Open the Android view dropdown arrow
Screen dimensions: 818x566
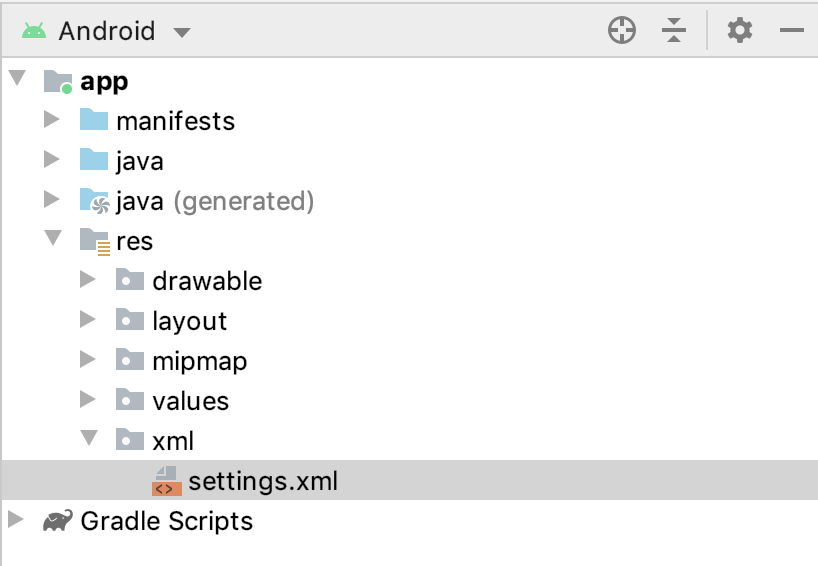tap(182, 33)
